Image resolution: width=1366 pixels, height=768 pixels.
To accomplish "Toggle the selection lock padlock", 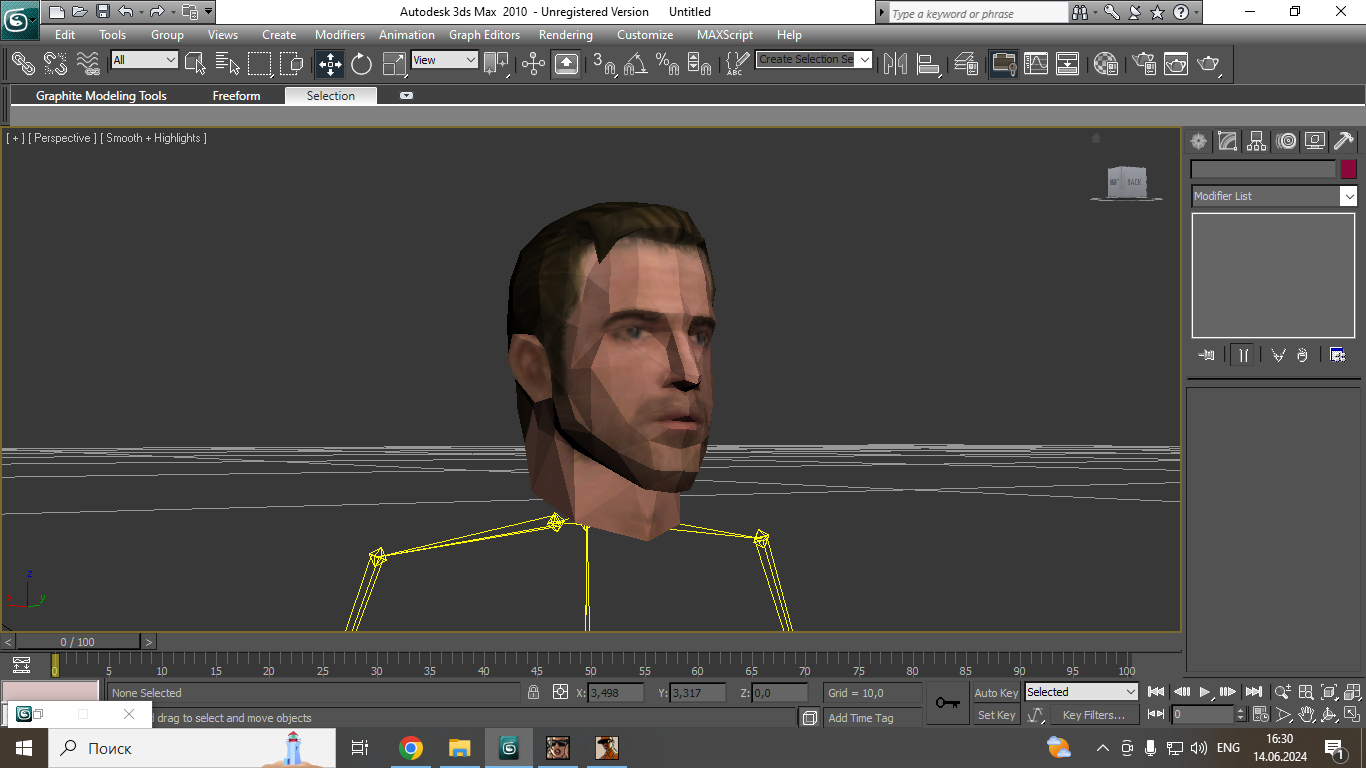I will coord(533,692).
